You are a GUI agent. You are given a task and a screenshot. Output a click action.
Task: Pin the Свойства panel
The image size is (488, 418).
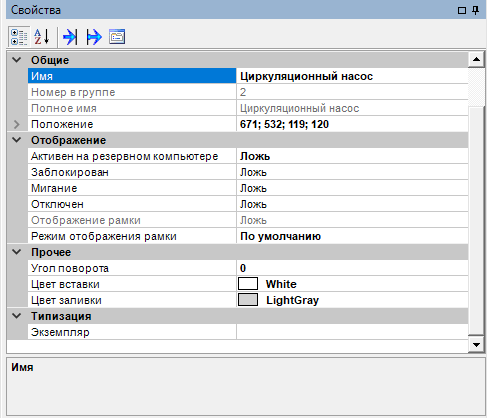[476, 10]
